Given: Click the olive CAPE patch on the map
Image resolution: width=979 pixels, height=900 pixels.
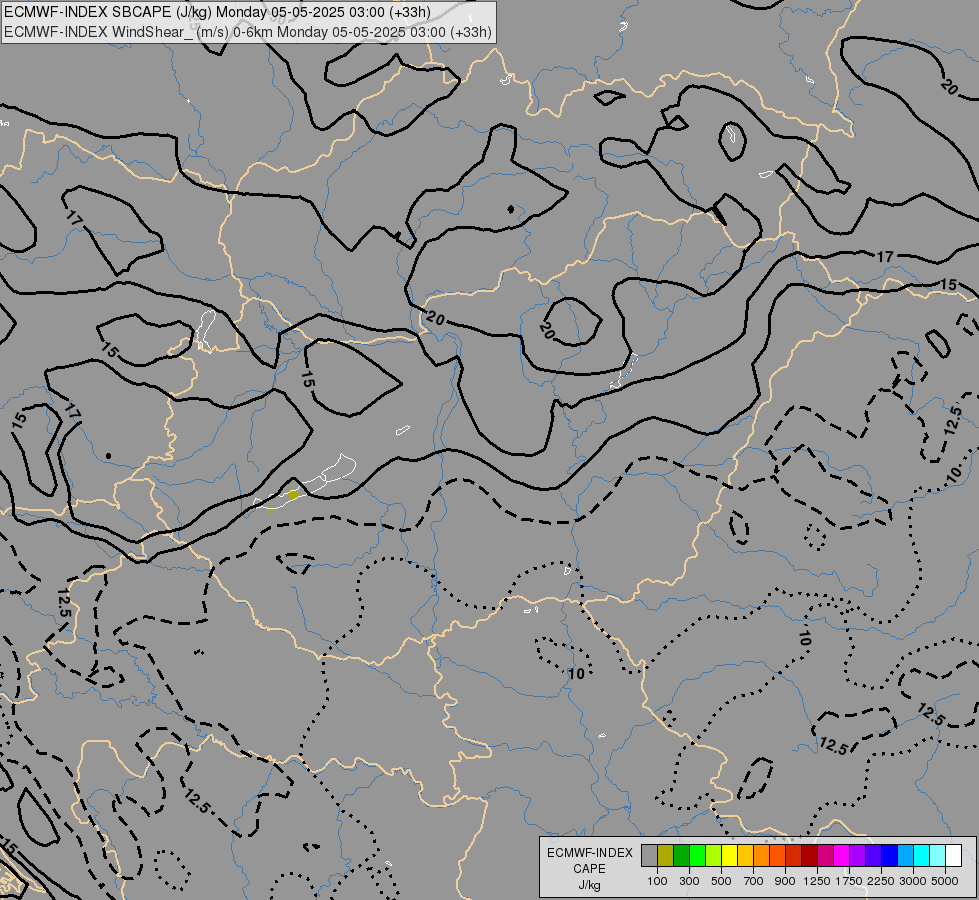Looking at the screenshot, I should click(x=293, y=495).
